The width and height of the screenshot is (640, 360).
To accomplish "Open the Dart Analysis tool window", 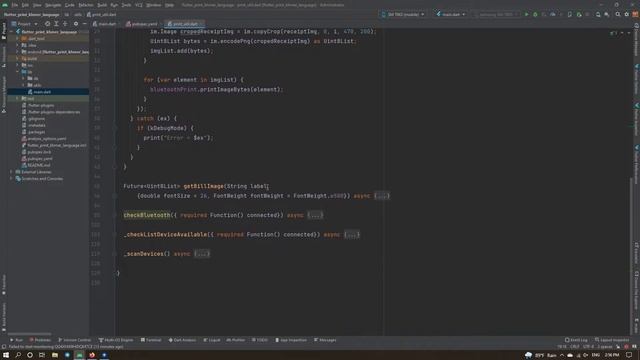I will (x=182, y=340).
